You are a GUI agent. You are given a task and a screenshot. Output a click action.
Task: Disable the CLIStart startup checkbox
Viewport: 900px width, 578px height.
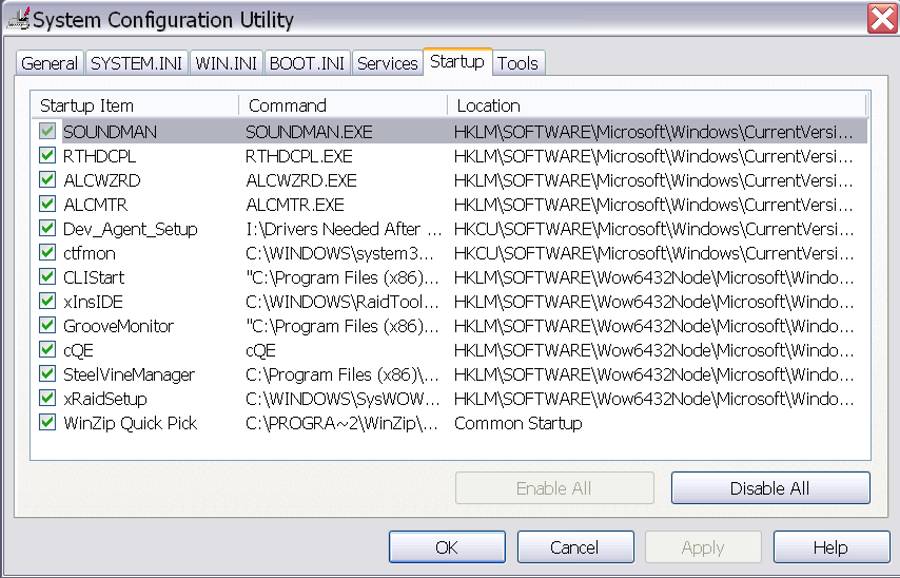point(47,277)
